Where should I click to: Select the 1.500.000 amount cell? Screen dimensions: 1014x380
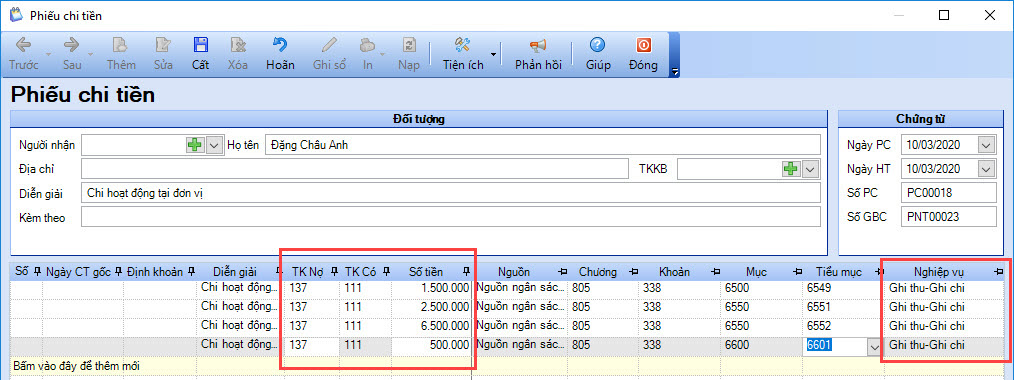(431, 288)
